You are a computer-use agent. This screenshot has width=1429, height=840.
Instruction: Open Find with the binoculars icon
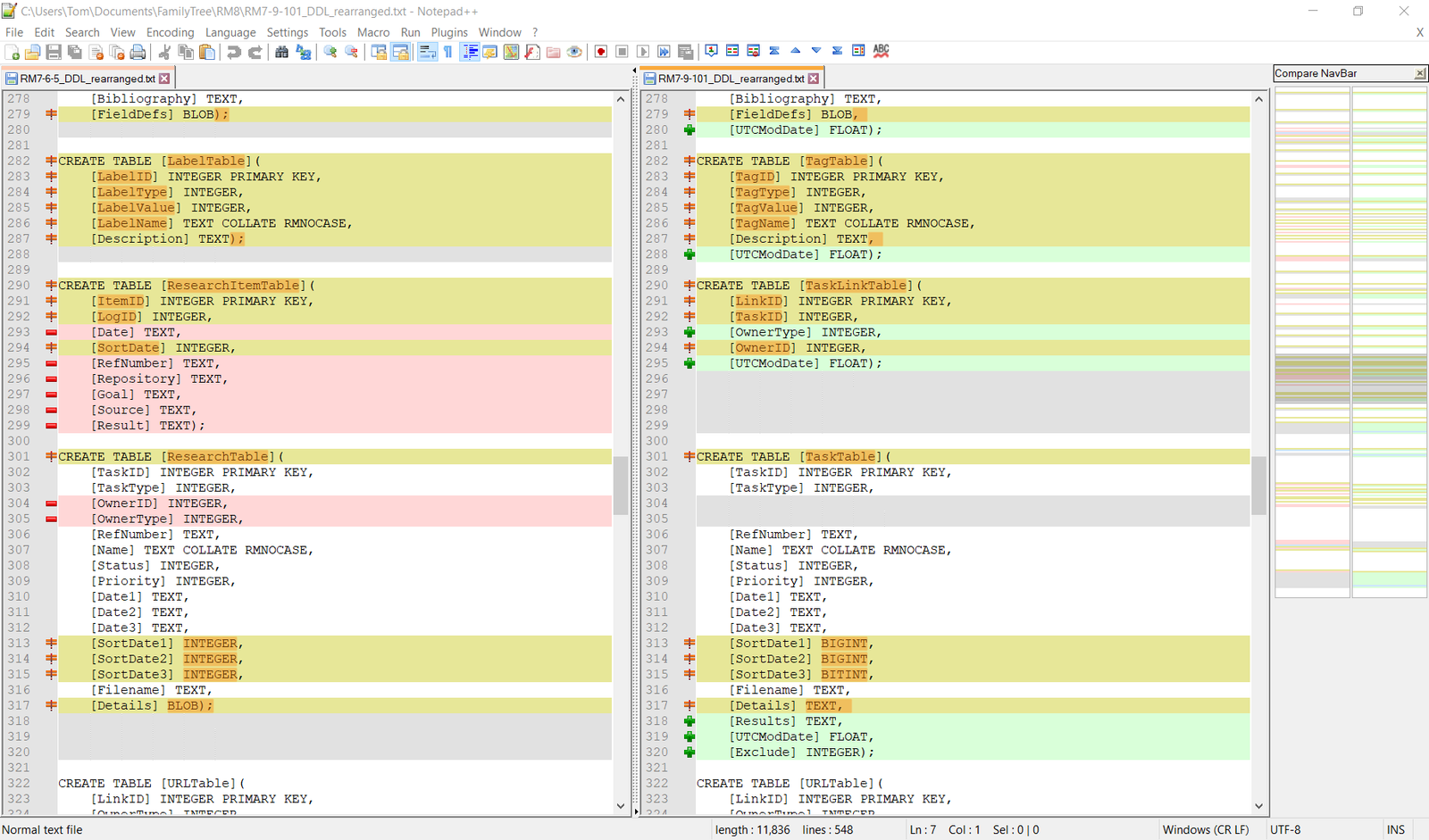[281, 52]
